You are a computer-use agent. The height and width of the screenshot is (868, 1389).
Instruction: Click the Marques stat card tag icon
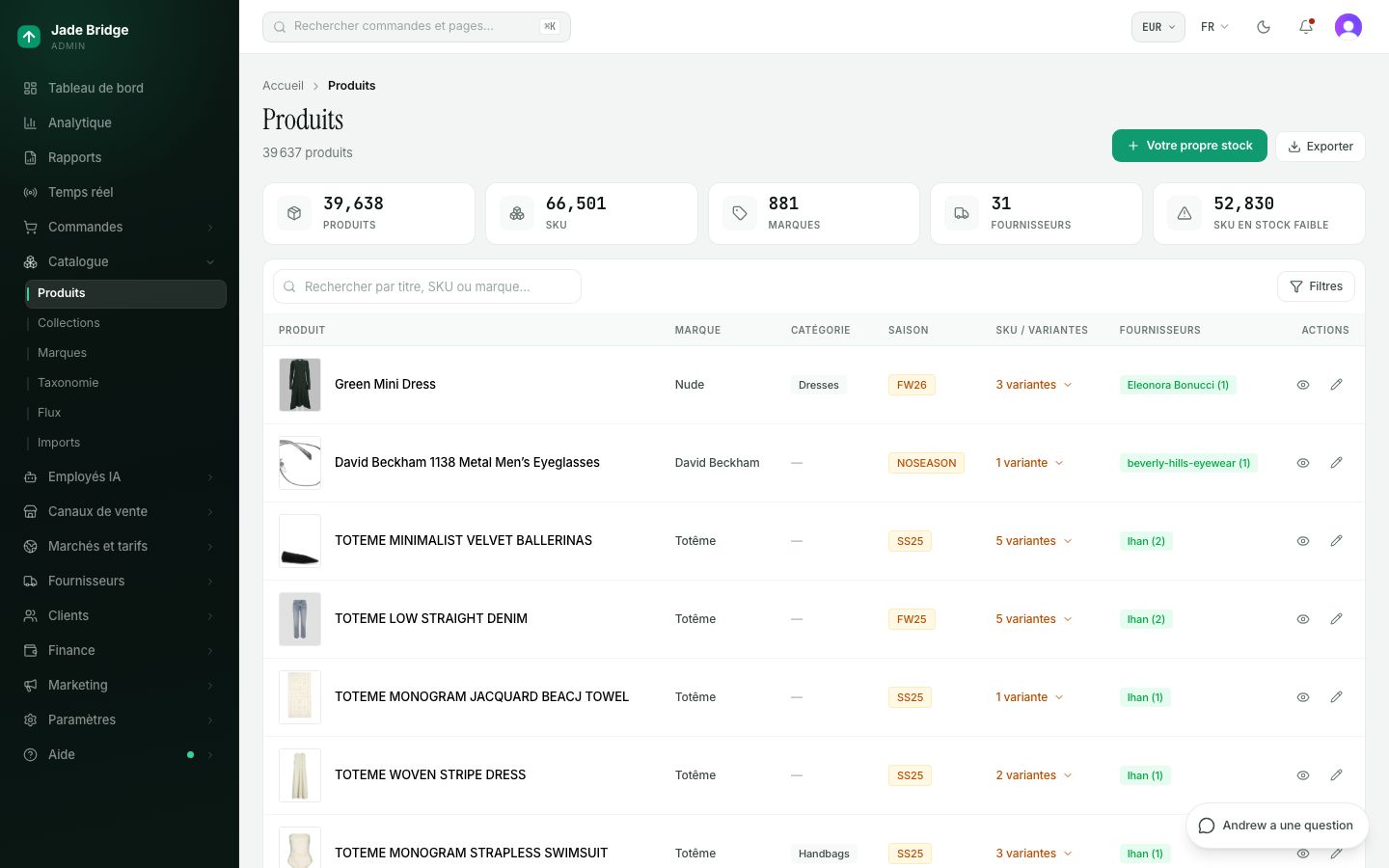[740, 213]
